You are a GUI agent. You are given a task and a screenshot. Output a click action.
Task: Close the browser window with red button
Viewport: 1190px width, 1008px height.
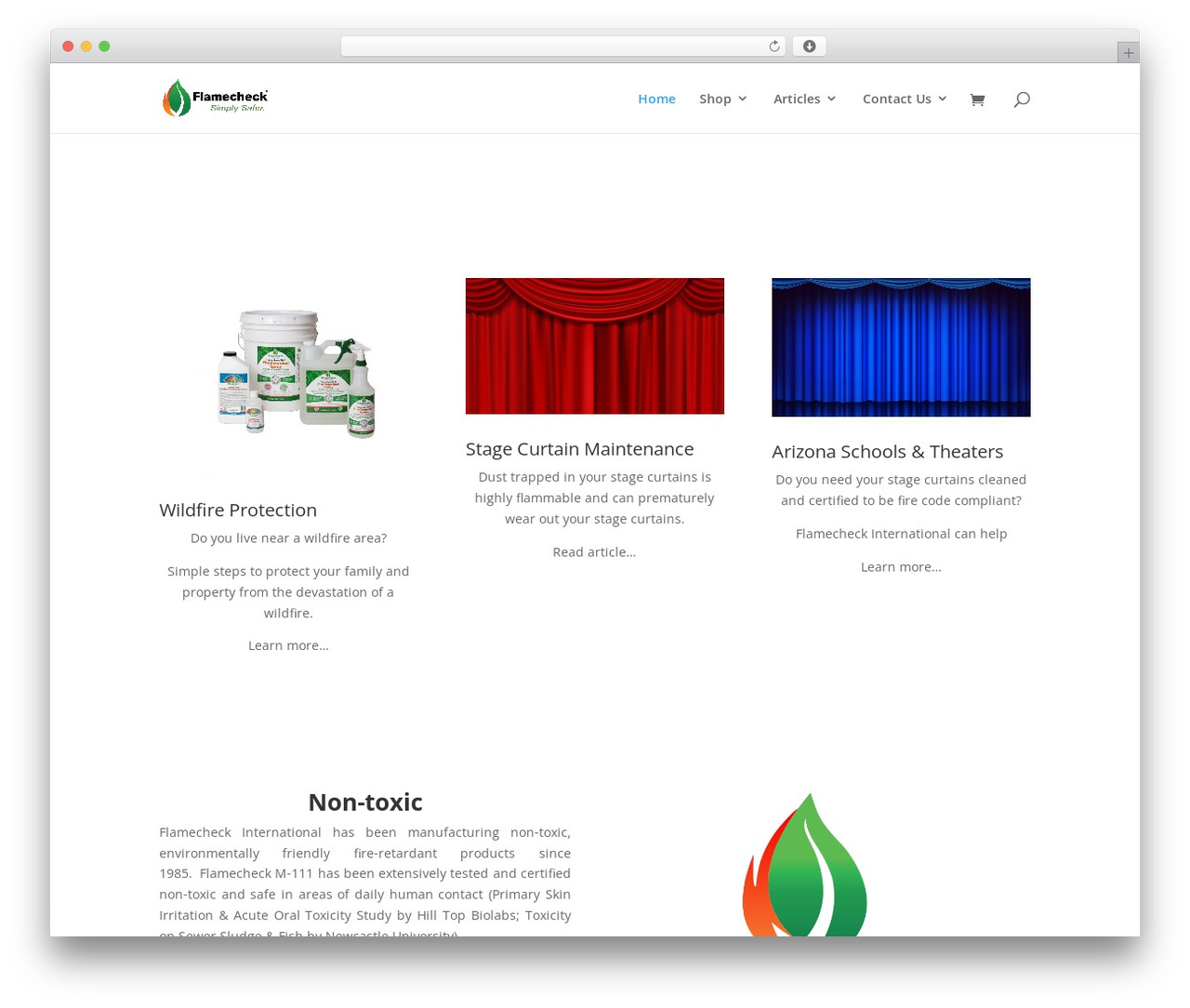[68, 46]
